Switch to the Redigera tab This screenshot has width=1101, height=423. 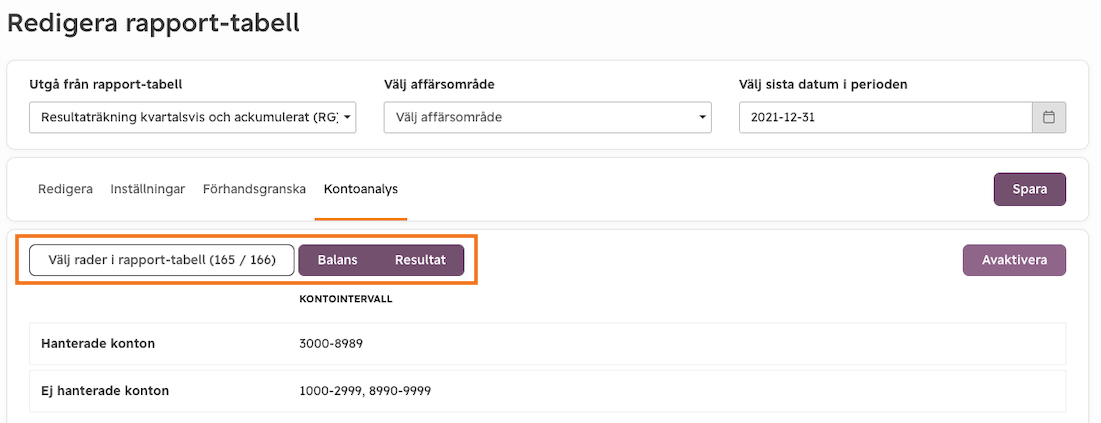click(65, 189)
